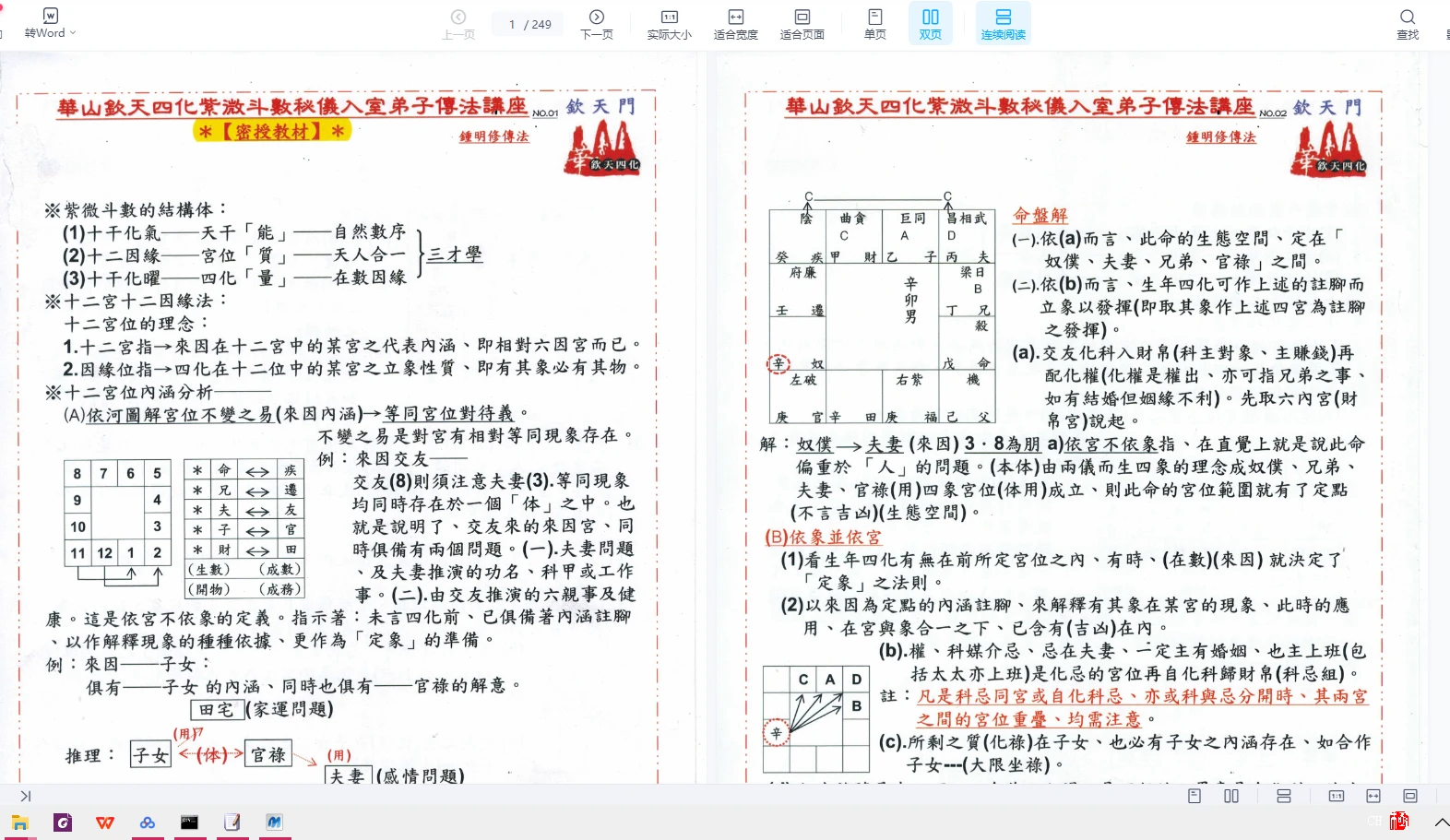Viewport: 1450px width, 840px height.
Task: Select double page icon in status bar
Action: click(x=1231, y=796)
